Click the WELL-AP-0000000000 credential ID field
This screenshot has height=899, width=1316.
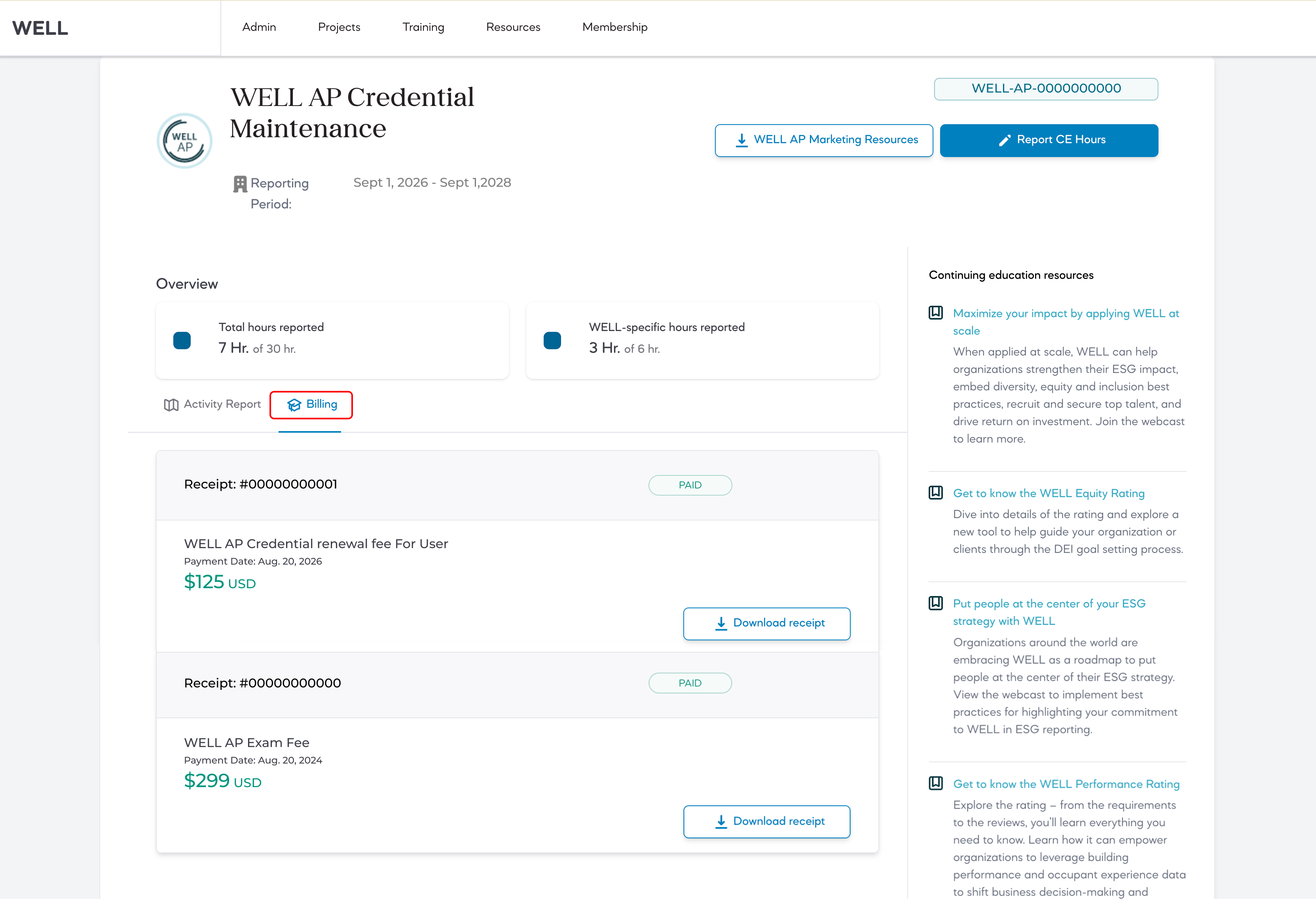[1045, 89]
